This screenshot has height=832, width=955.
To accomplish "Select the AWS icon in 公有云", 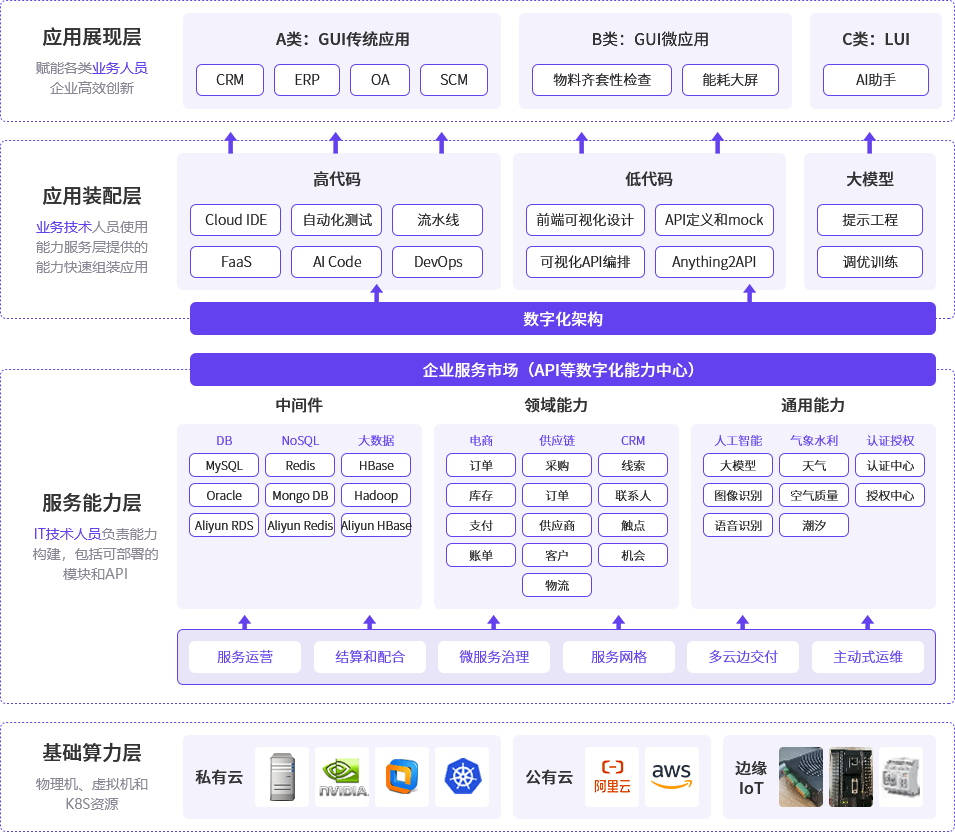I will [671, 777].
